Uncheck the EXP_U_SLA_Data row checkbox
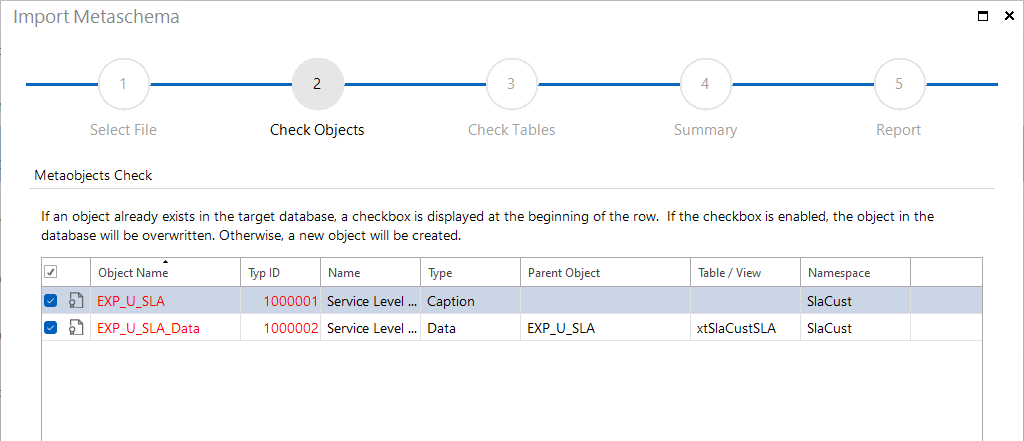This screenshot has height=441, width=1024. [50, 329]
